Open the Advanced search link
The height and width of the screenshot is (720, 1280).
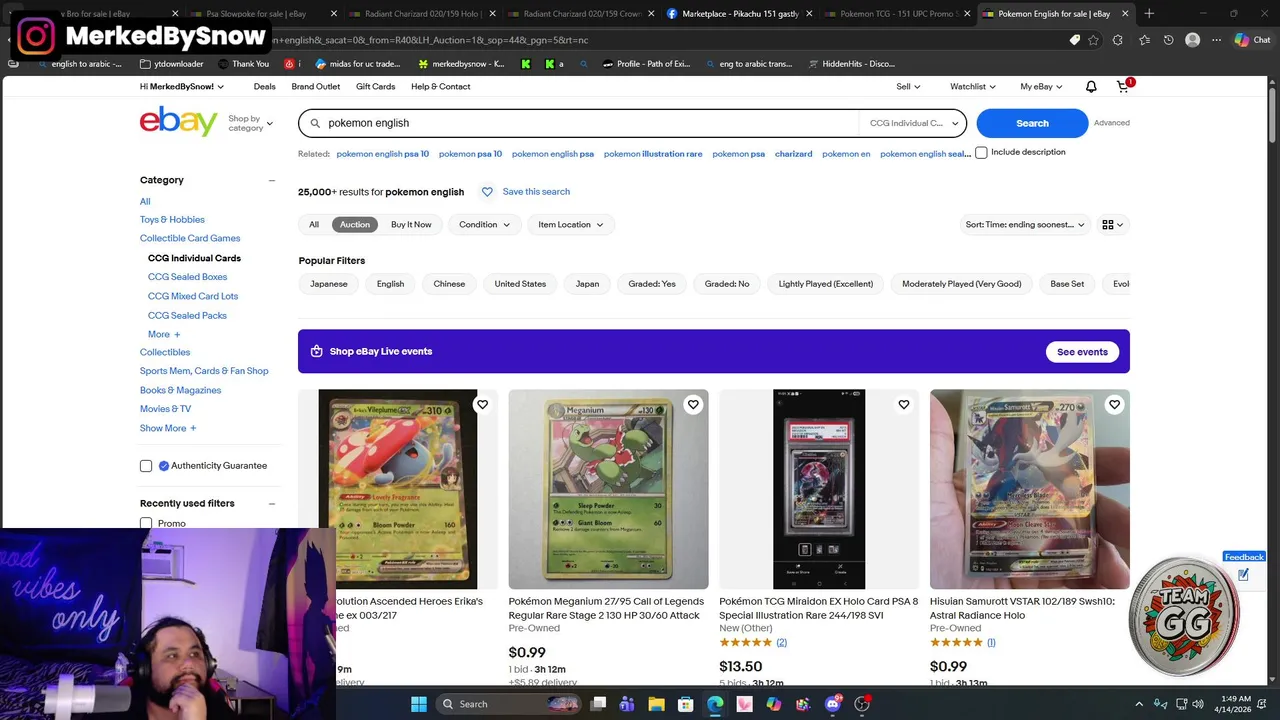pos(1111,123)
